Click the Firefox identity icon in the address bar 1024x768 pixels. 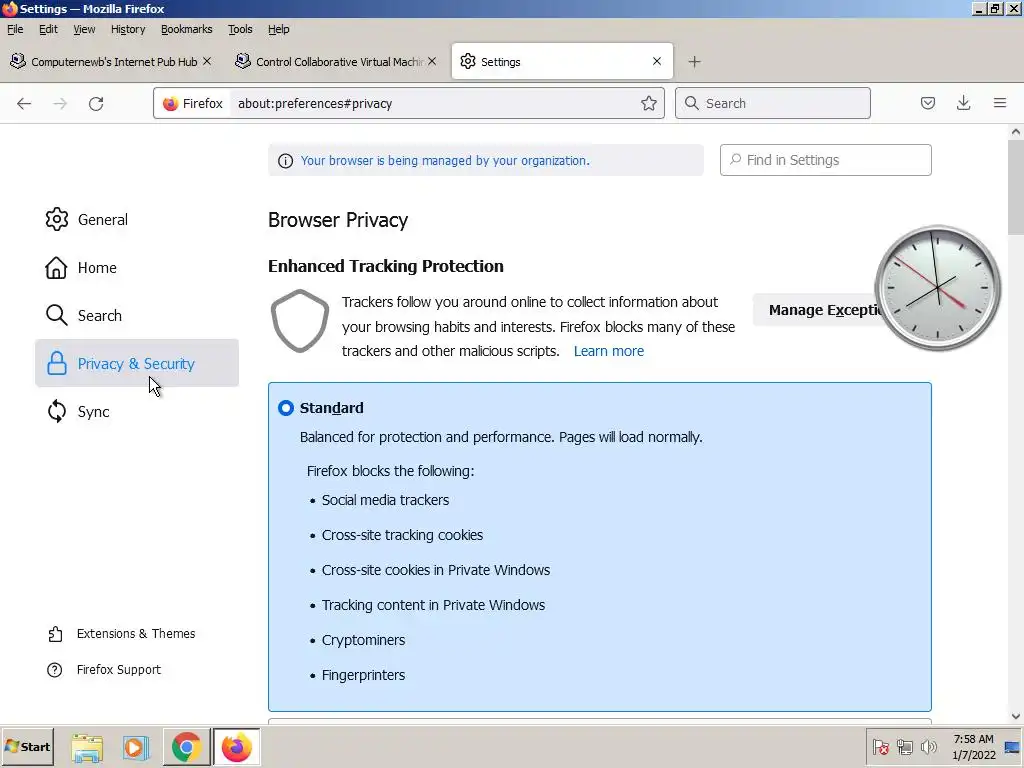pos(170,103)
